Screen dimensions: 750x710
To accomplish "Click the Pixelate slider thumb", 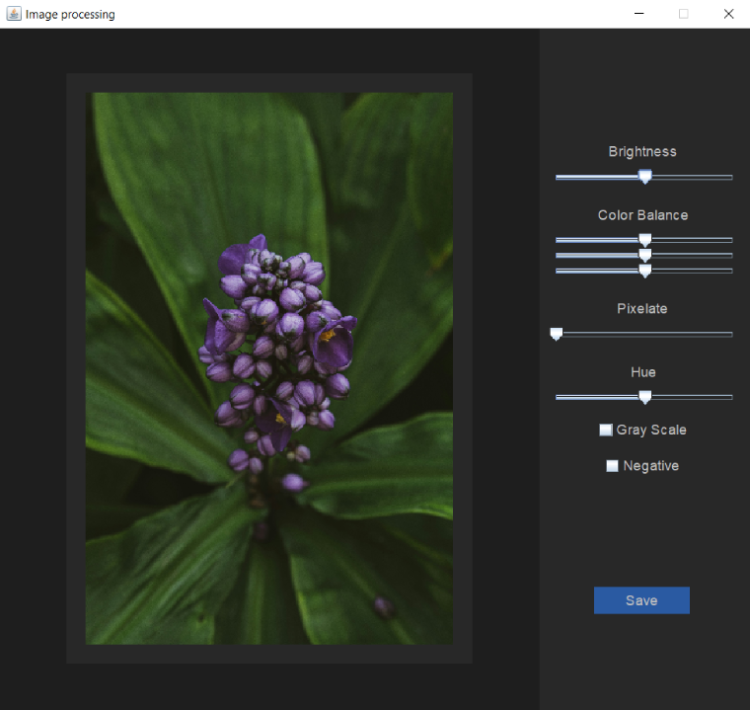I will (556, 333).
